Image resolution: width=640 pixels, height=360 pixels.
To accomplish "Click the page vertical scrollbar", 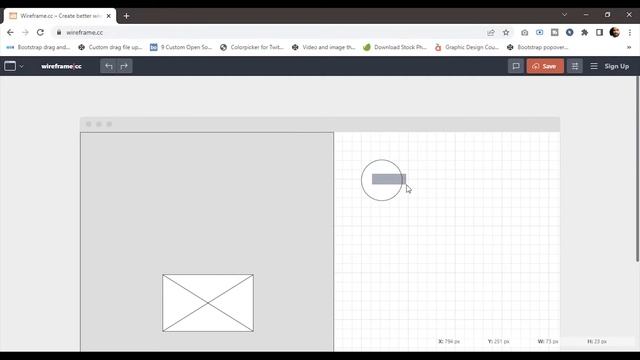I will pos(637,169).
